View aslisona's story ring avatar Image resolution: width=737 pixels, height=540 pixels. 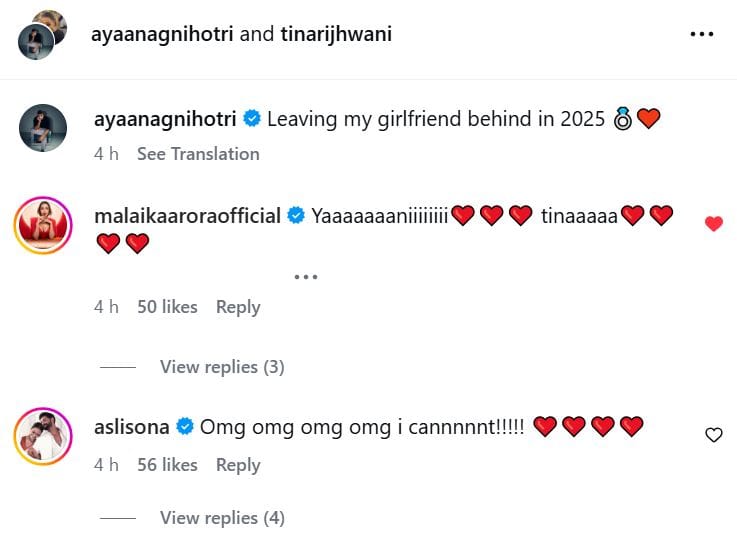coord(43,436)
